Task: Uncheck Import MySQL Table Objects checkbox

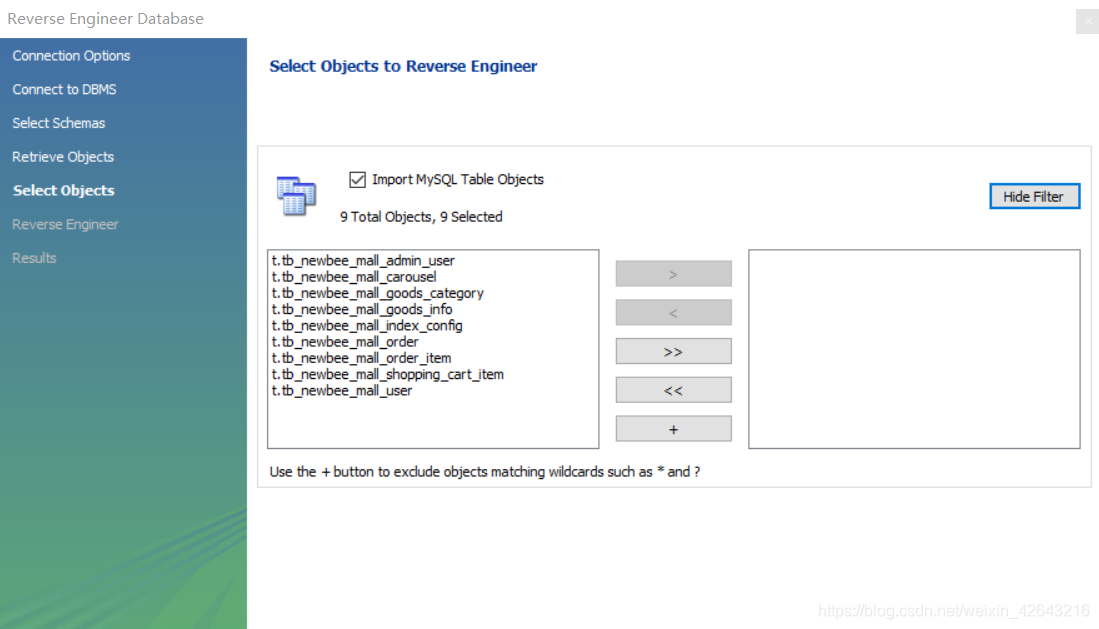Action: tap(357, 180)
